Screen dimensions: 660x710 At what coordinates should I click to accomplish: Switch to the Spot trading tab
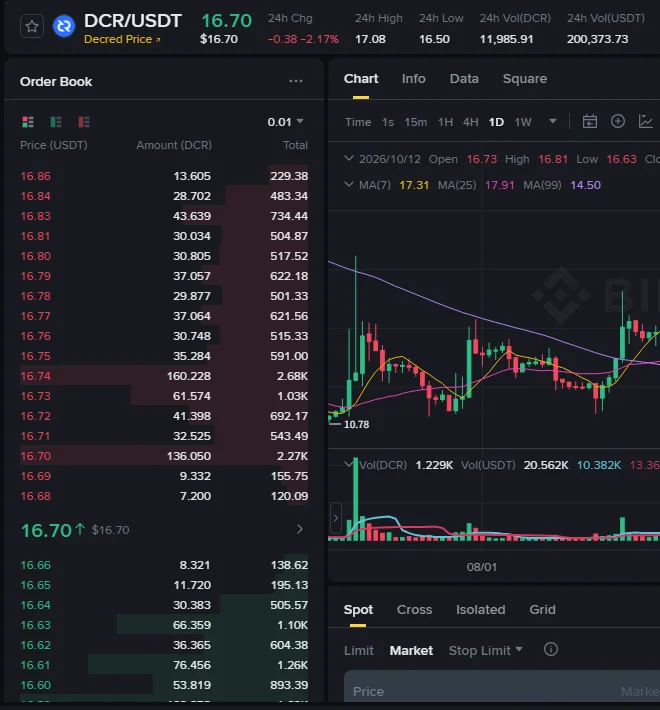click(x=358, y=609)
